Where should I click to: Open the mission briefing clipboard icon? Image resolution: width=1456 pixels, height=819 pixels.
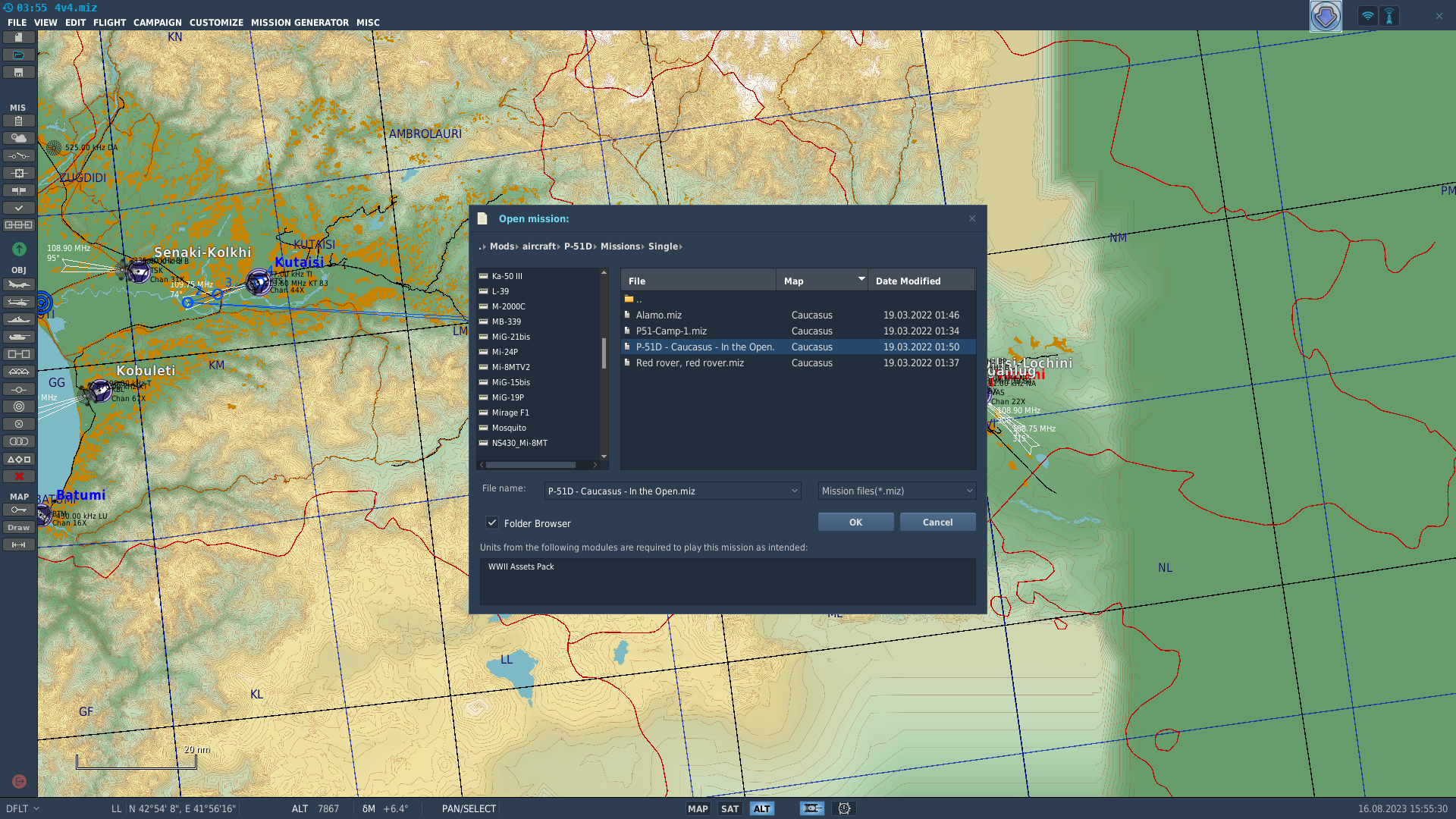point(19,121)
